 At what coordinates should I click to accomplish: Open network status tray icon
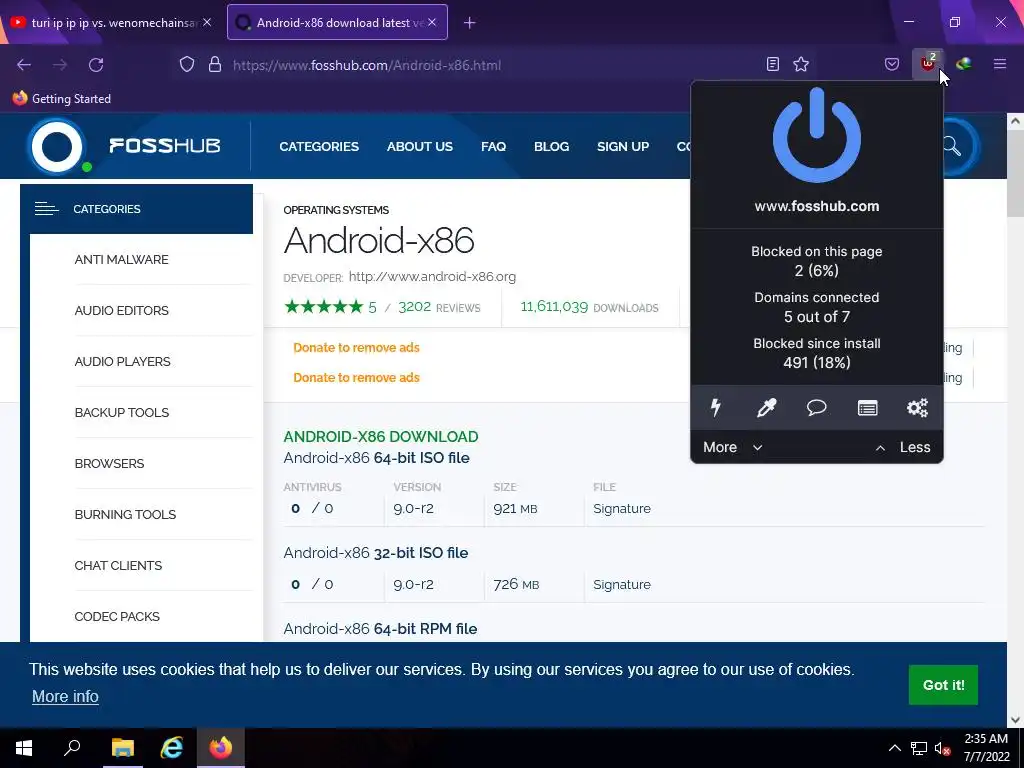pyautogui.click(x=919, y=748)
